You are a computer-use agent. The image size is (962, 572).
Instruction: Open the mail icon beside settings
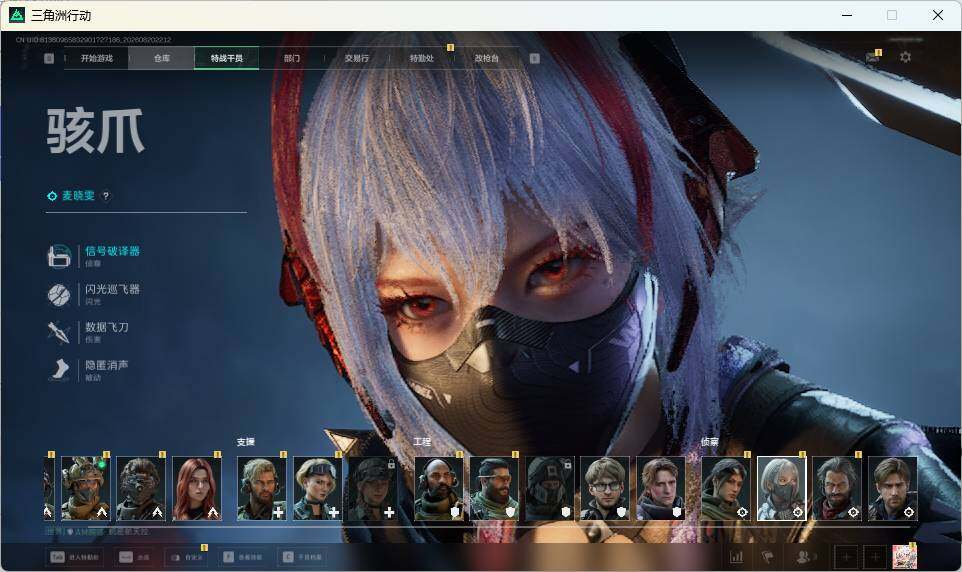point(872,57)
